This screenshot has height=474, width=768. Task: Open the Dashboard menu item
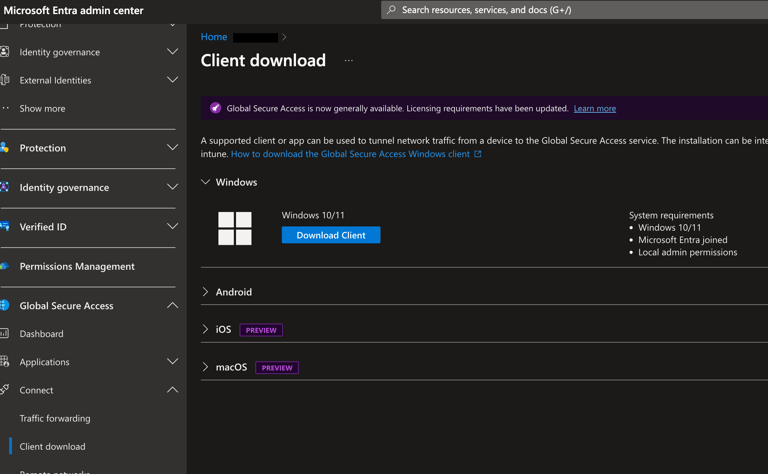point(41,334)
